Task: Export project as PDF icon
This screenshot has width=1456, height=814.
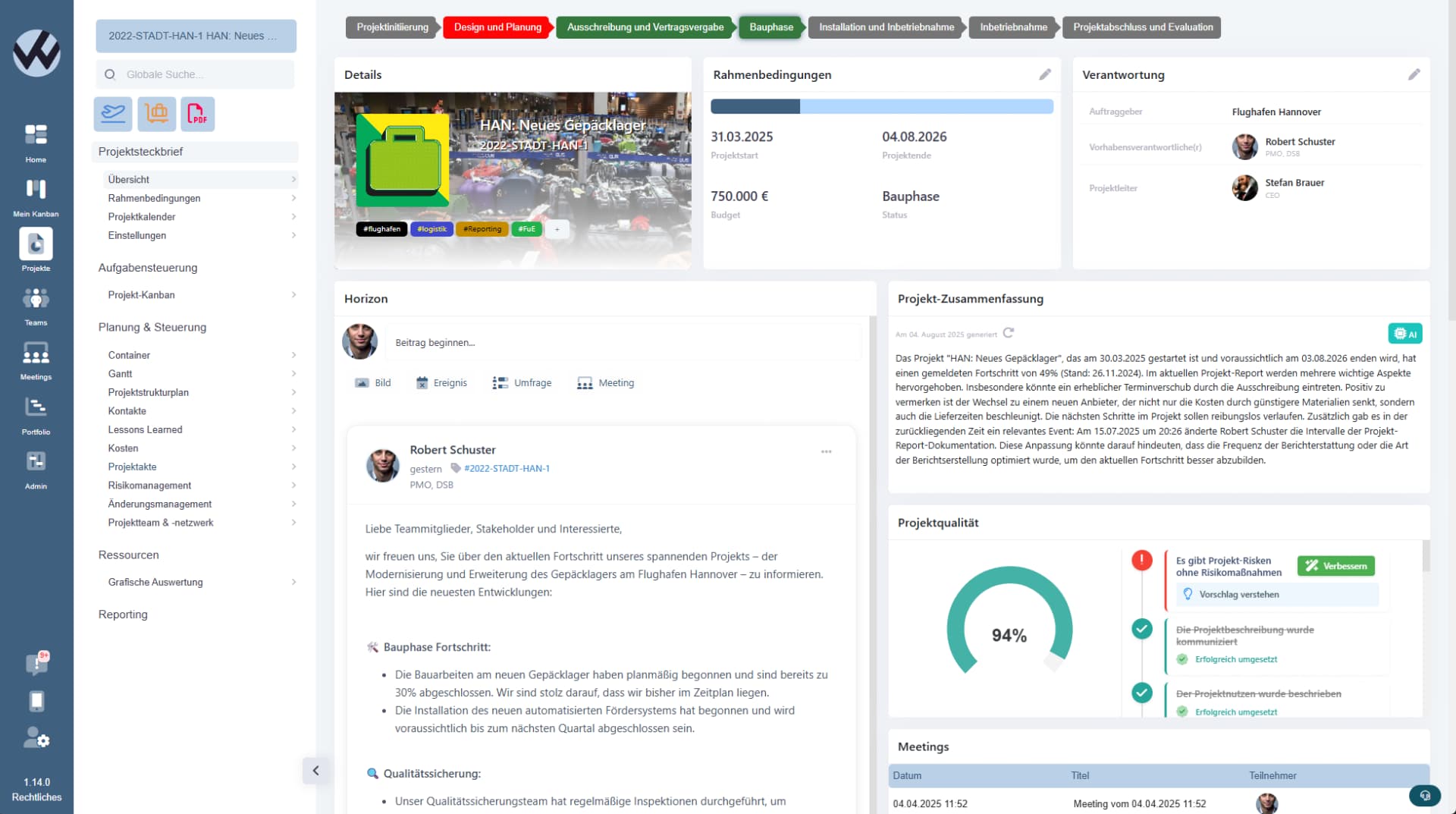Action: point(197,114)
